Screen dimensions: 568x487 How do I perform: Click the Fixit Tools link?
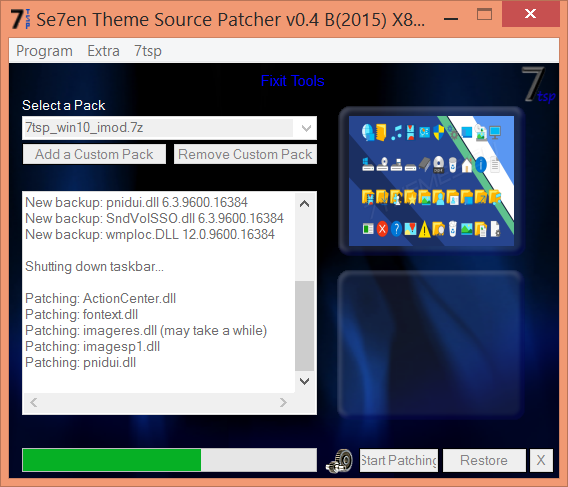[292, 81]
